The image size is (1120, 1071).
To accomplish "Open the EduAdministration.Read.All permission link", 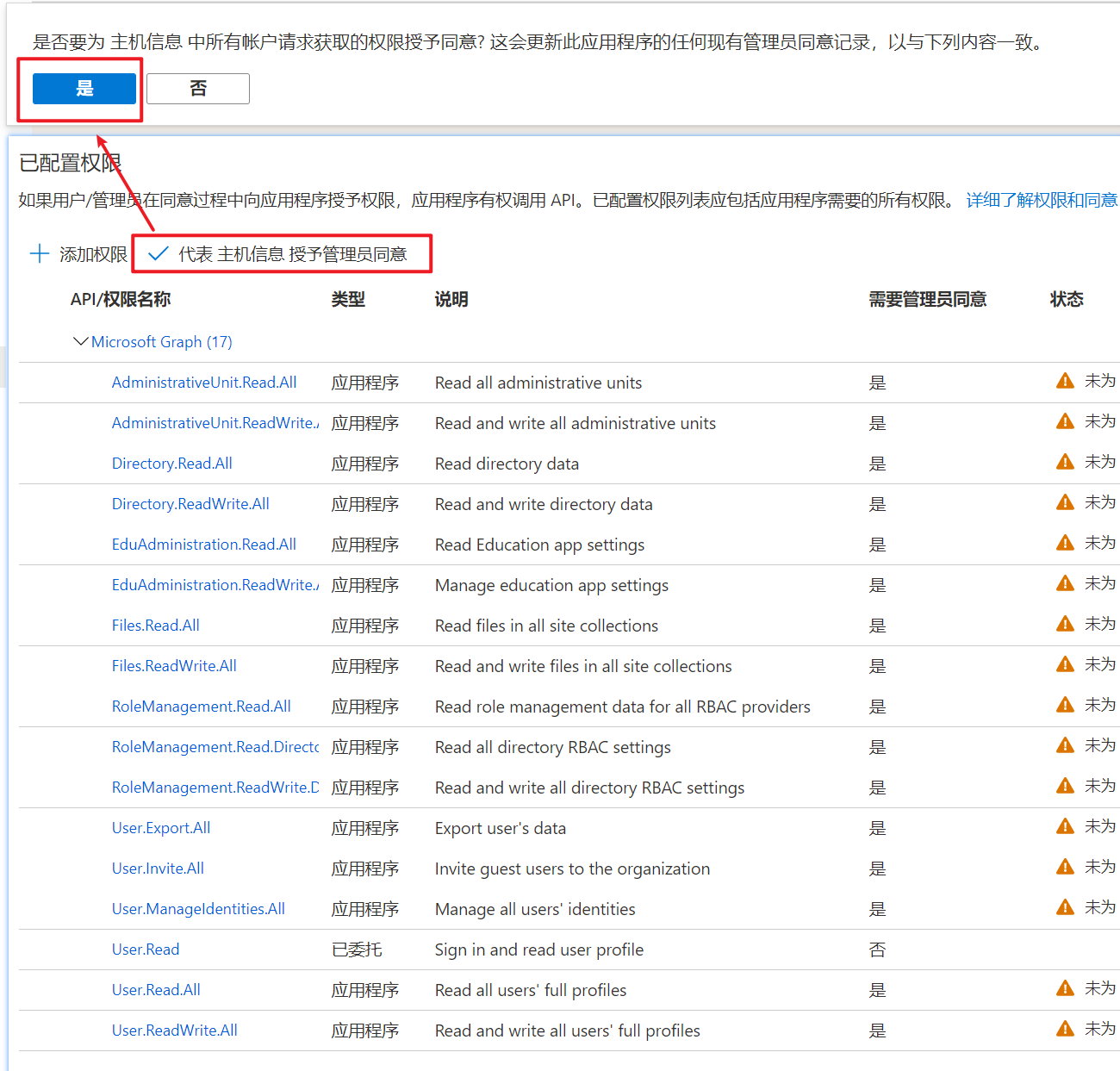I will coord(203,544).
